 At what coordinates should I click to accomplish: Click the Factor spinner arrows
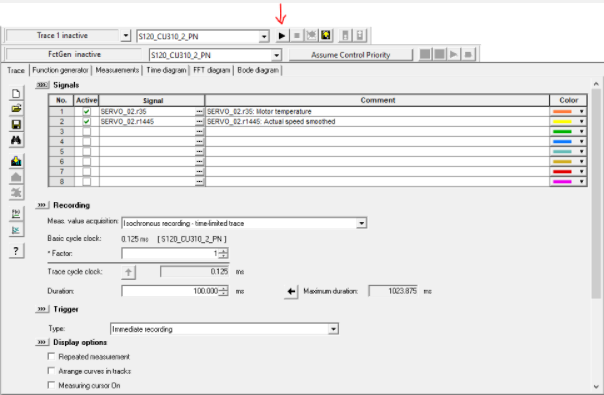[x=223, y=253]
